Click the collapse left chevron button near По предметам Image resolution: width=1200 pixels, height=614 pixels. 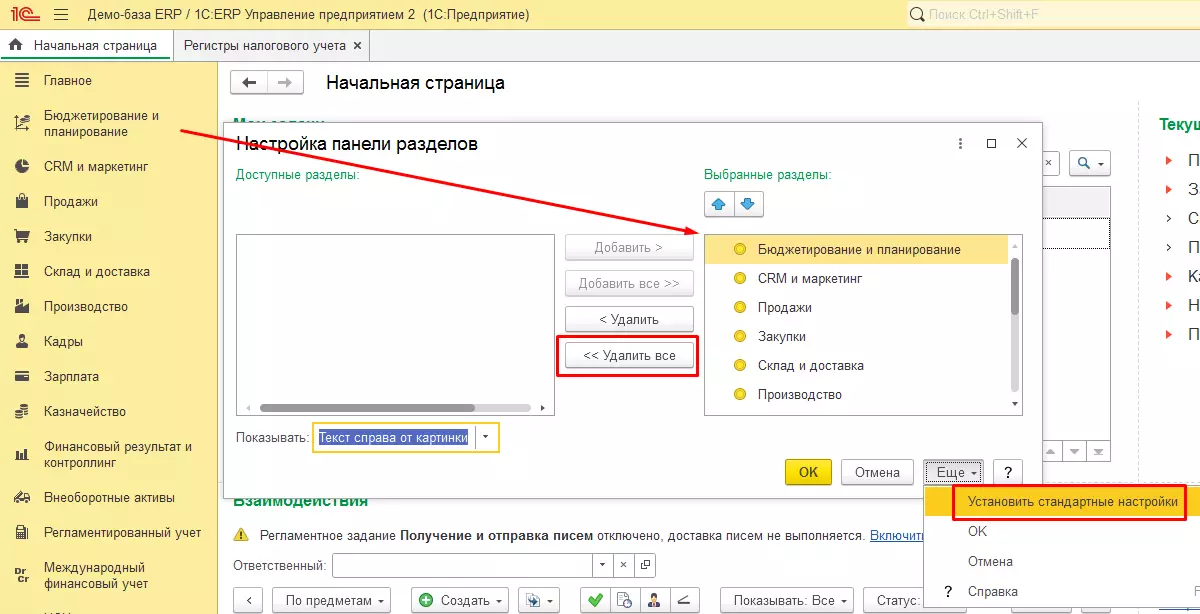pos(247,600)
